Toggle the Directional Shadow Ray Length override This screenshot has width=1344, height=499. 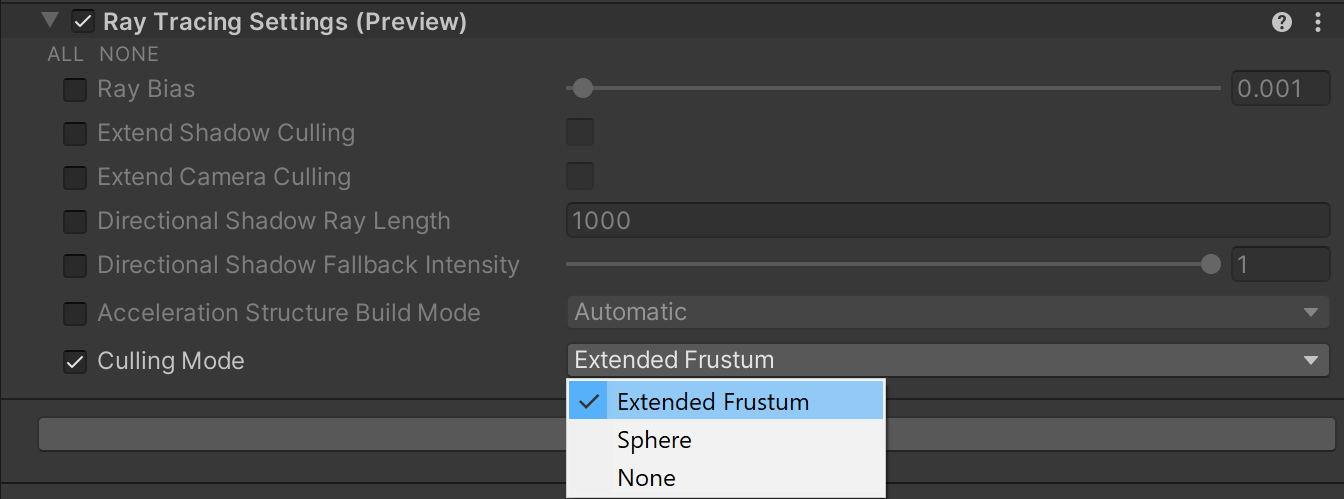[x=75, y=222]
